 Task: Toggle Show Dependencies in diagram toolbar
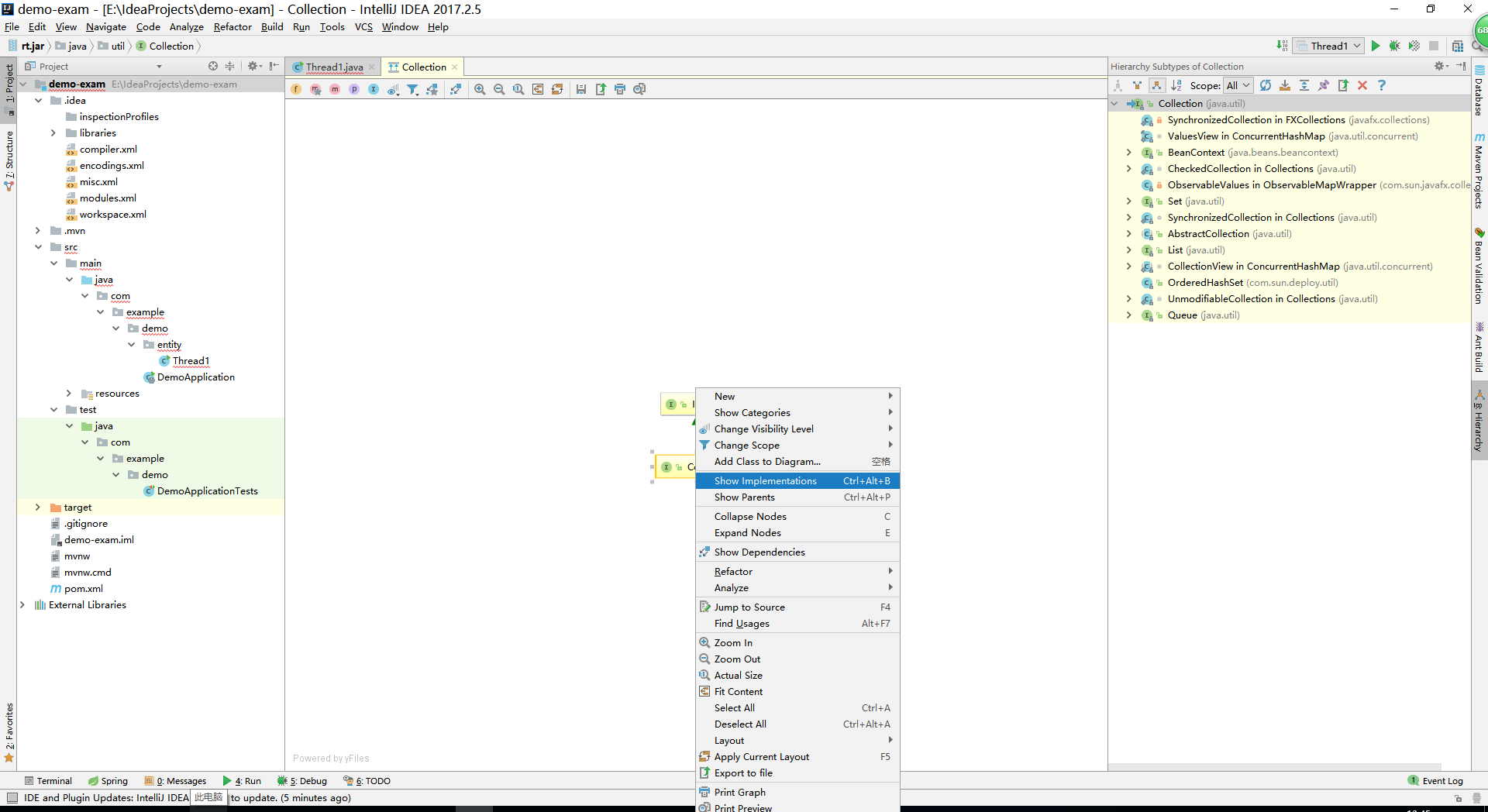[456, 89]
